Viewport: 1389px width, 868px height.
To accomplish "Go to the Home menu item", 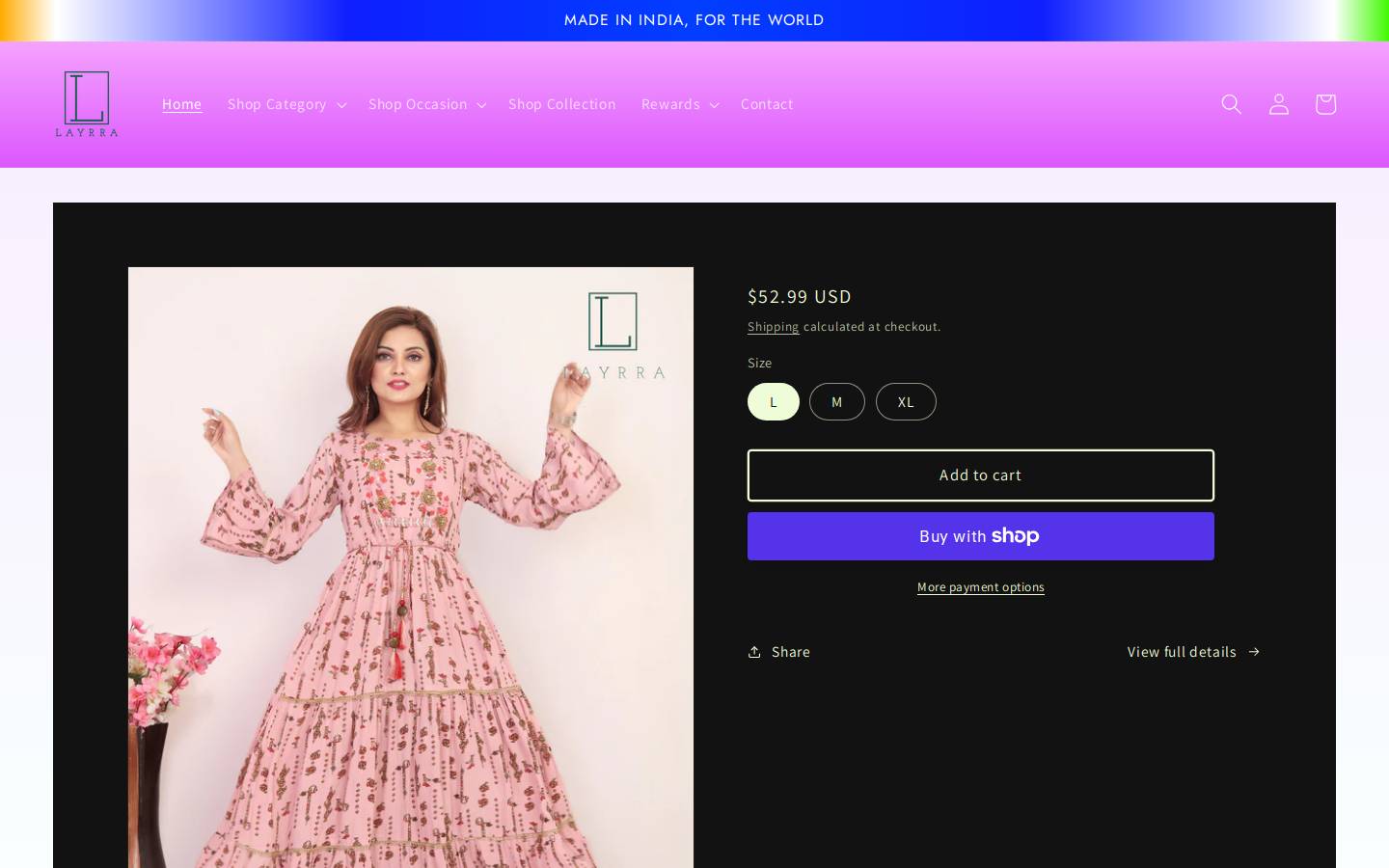I will (182, 104).
